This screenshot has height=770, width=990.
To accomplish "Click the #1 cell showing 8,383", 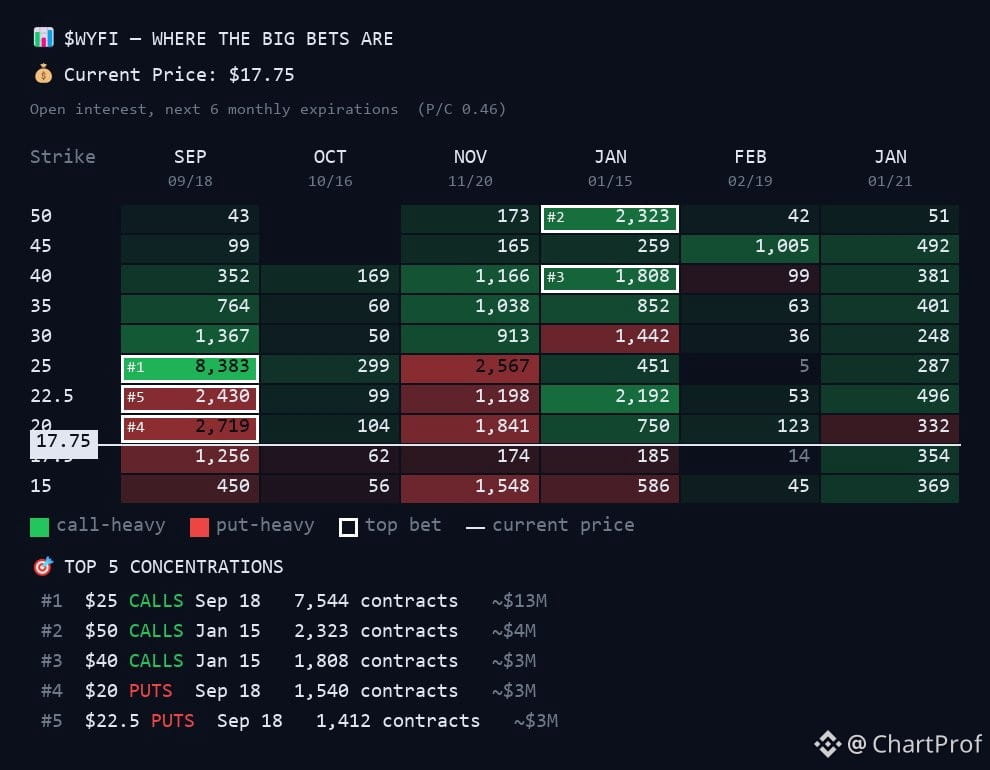I will point(190,367).
